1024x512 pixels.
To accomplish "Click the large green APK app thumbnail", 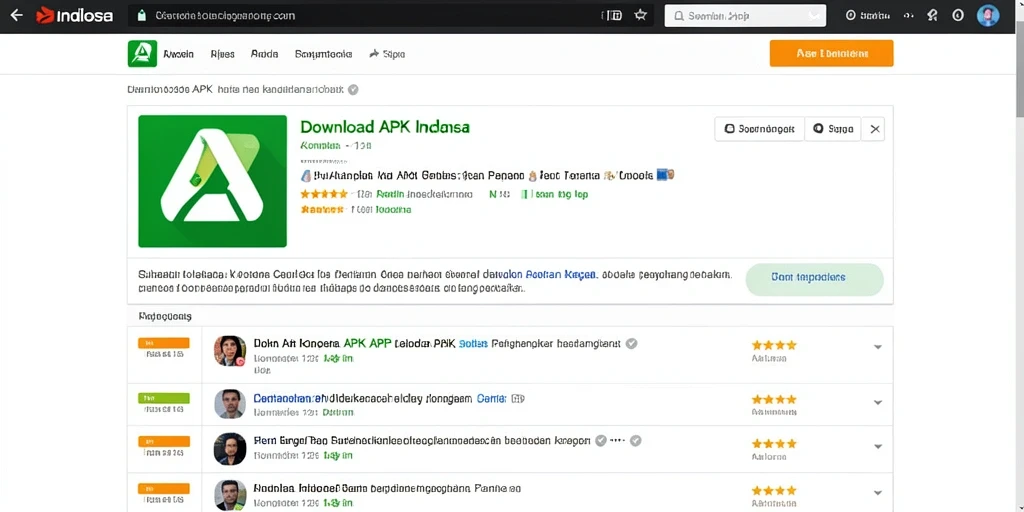I will coord(212,181).
